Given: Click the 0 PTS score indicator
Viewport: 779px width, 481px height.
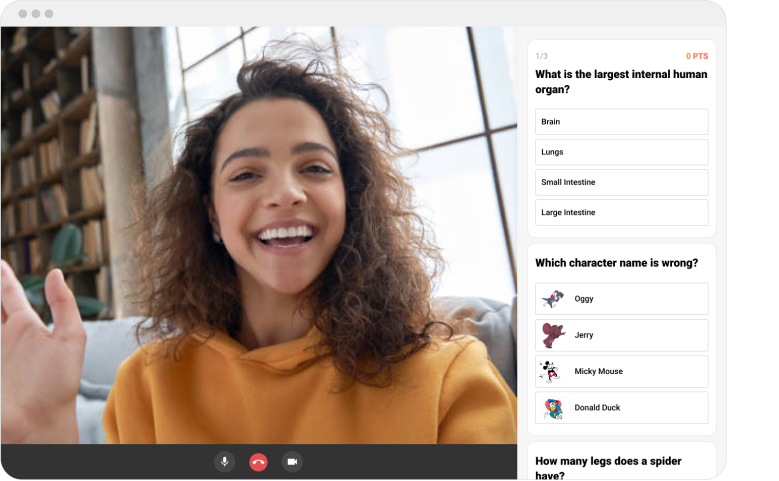Looking at the screenshot, I should [x=696, y=56].
